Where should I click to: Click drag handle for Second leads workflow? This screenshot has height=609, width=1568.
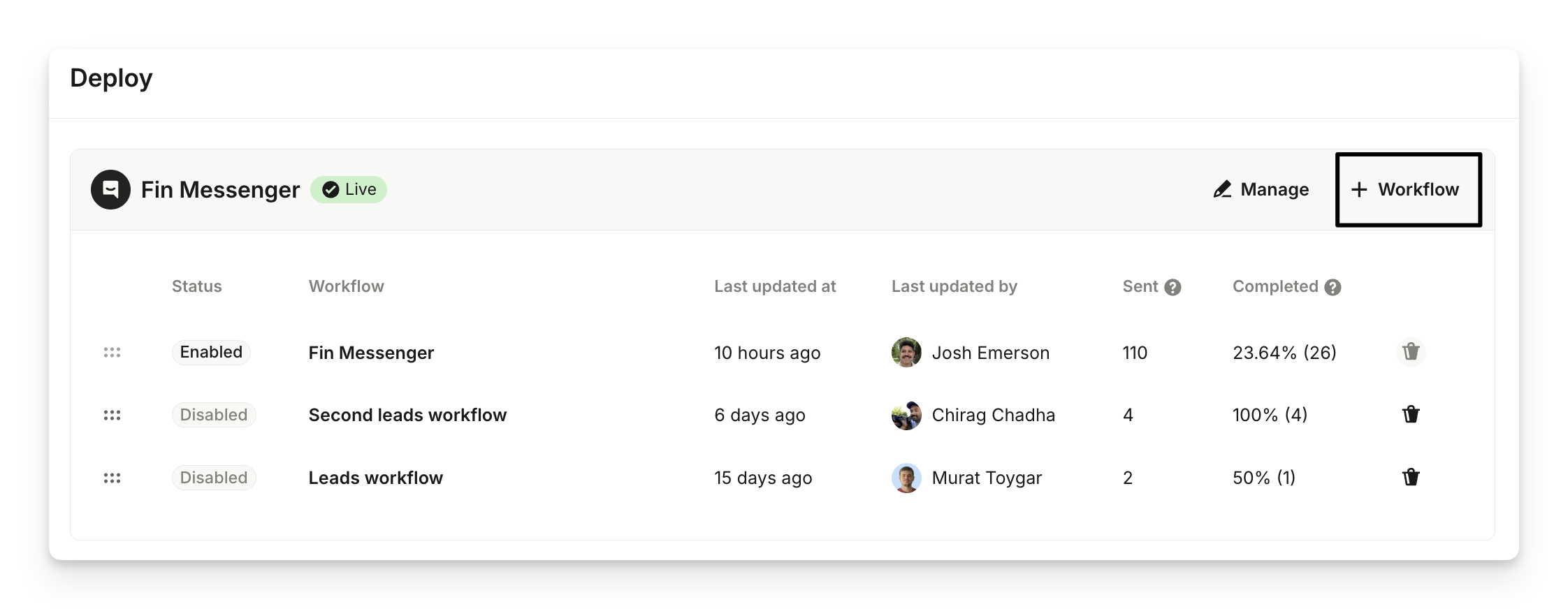pyautogui.click(x=112, y=416)
